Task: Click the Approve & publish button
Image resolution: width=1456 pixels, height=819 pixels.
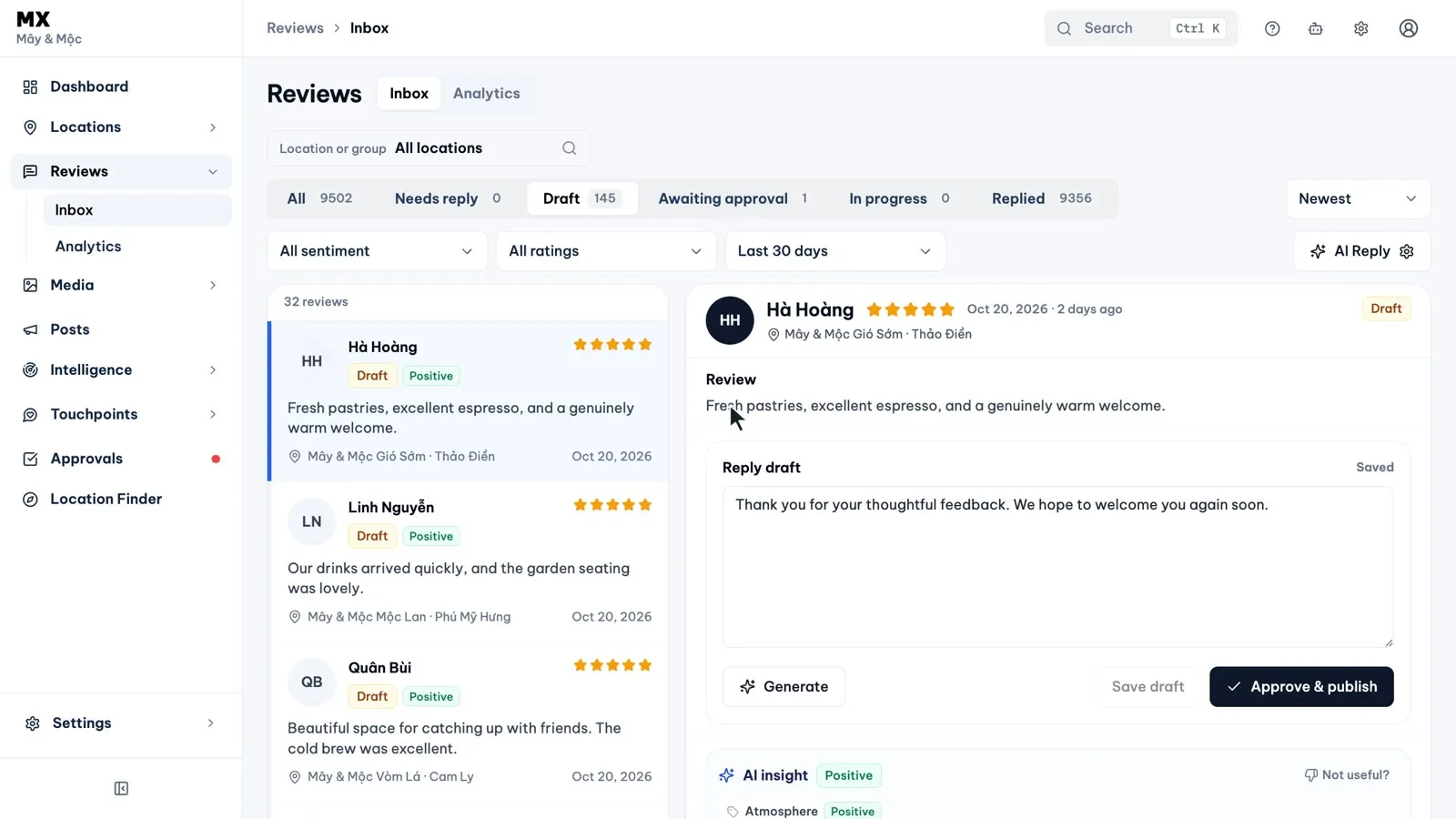Action: 1301,686
